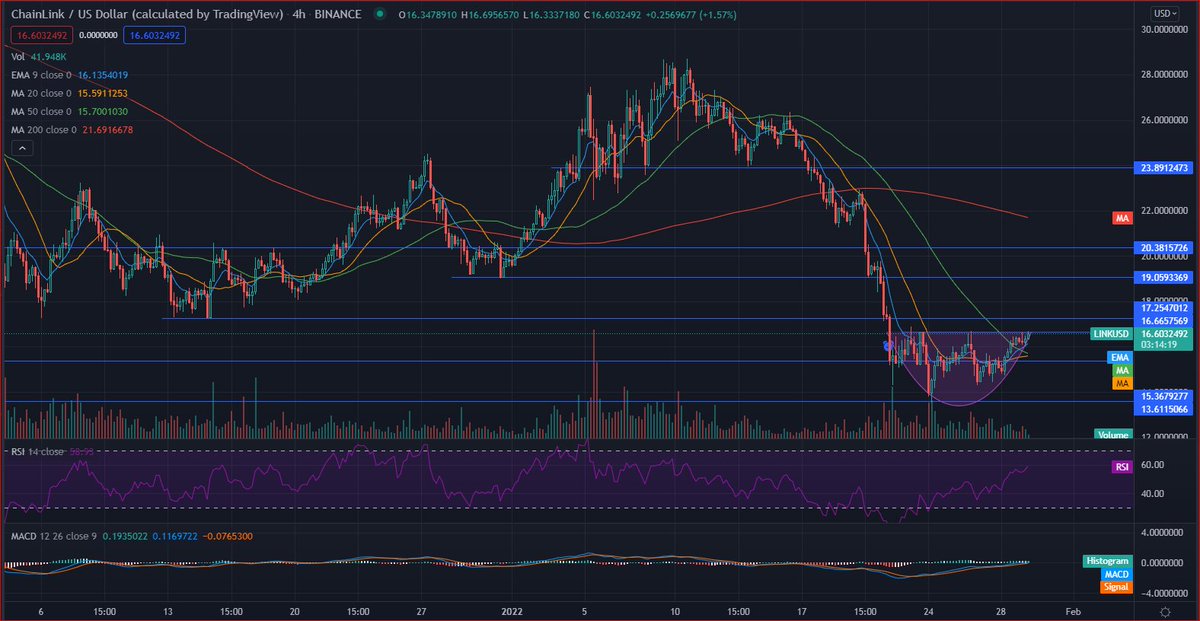Click the 20.3815726 horizontal line price label
1200x621 pixels.
coord(1163,247)
